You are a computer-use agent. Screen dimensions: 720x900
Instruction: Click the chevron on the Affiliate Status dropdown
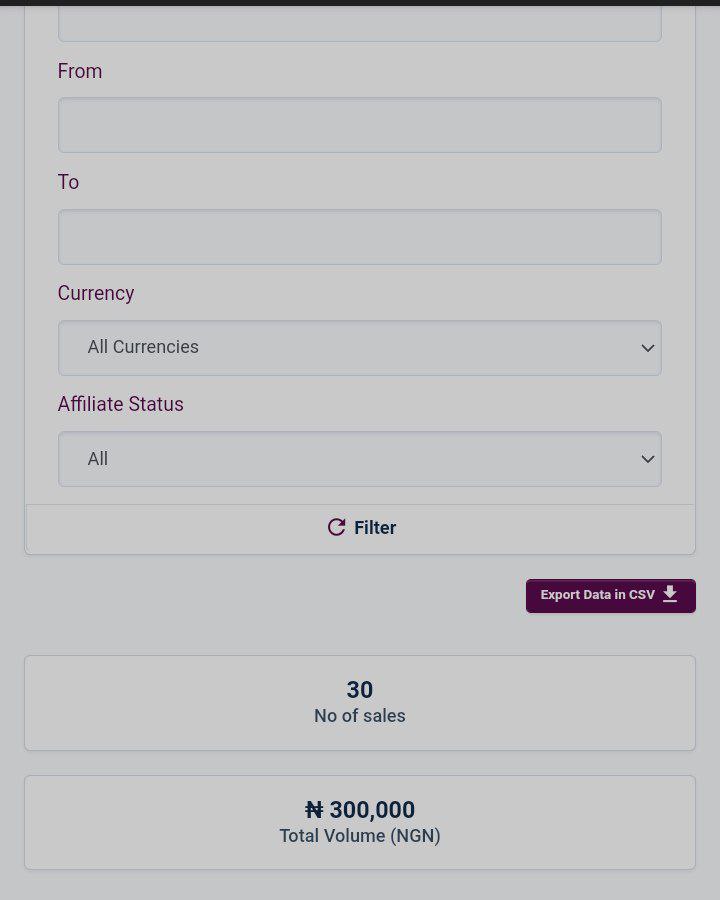[647, 458]
